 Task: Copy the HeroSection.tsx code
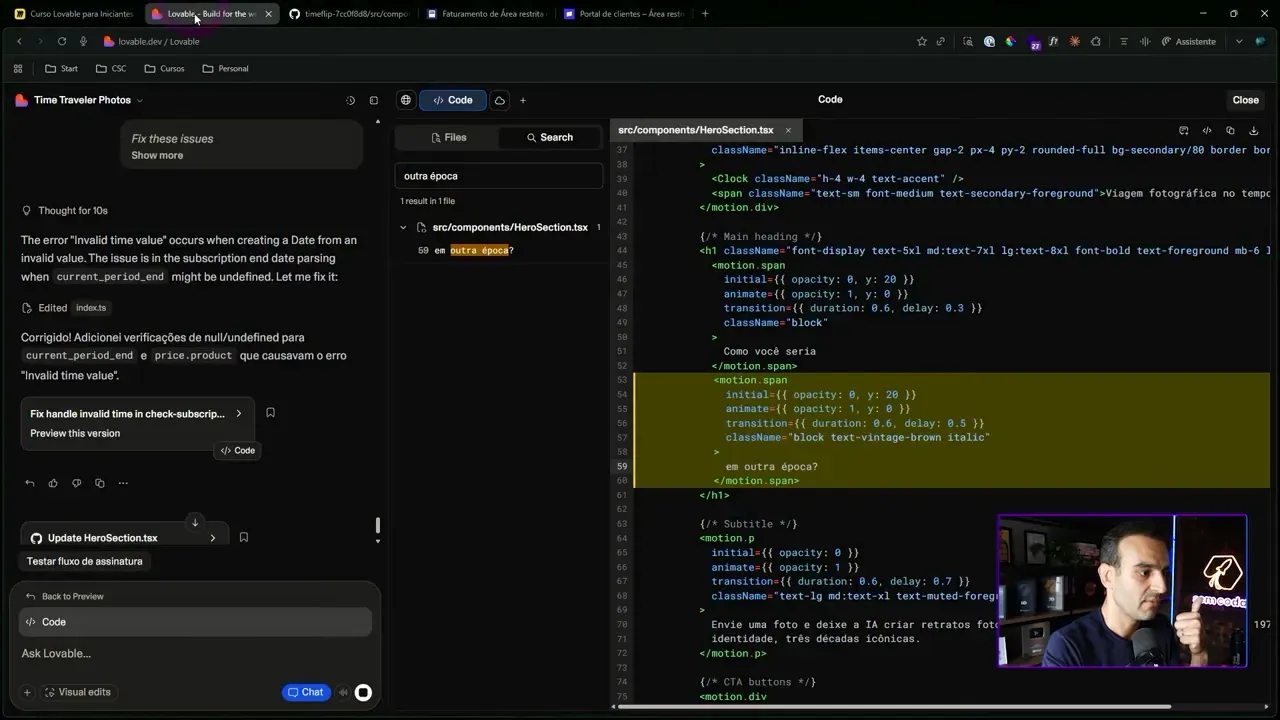pos(1230,130)
